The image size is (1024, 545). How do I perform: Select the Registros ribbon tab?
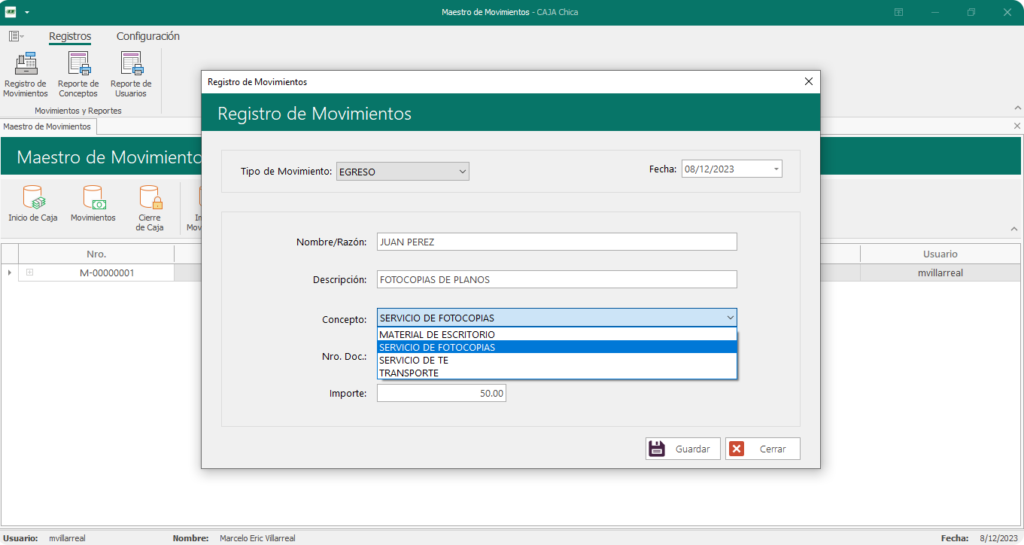point(70,36)
